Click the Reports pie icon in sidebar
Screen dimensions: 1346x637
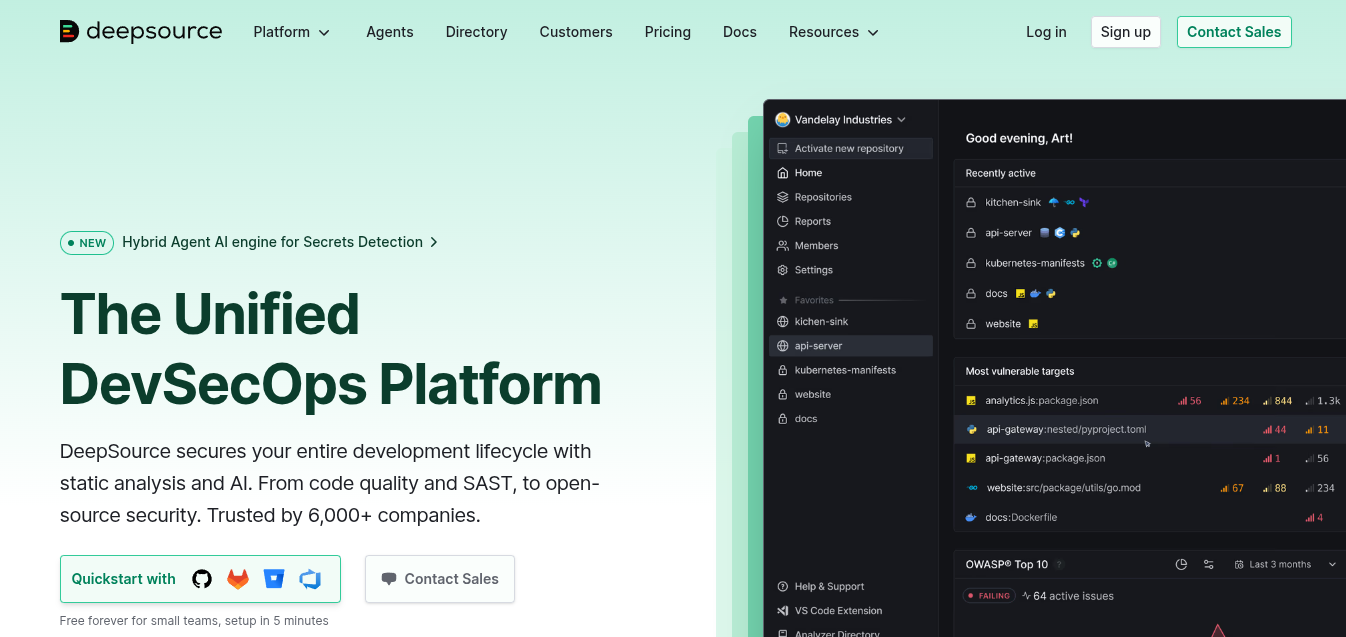click(783, 221)
